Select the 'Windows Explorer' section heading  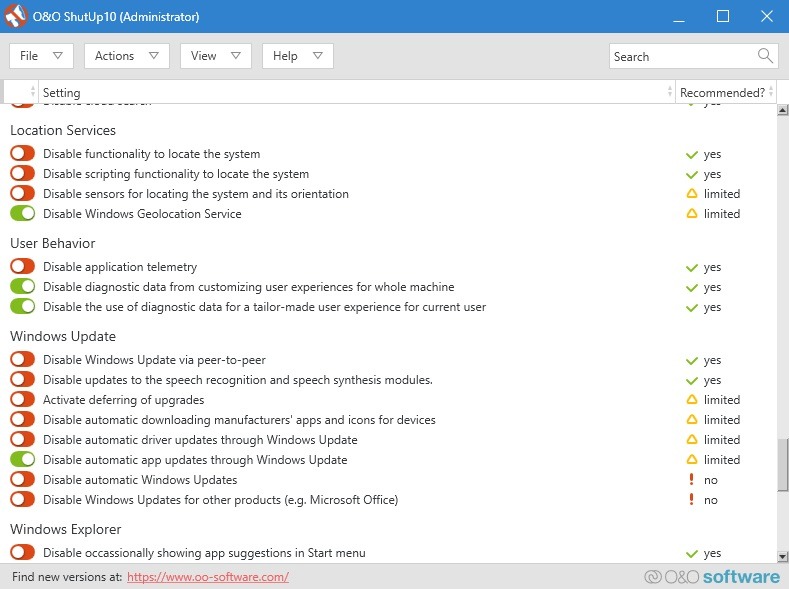coord(66,529)
